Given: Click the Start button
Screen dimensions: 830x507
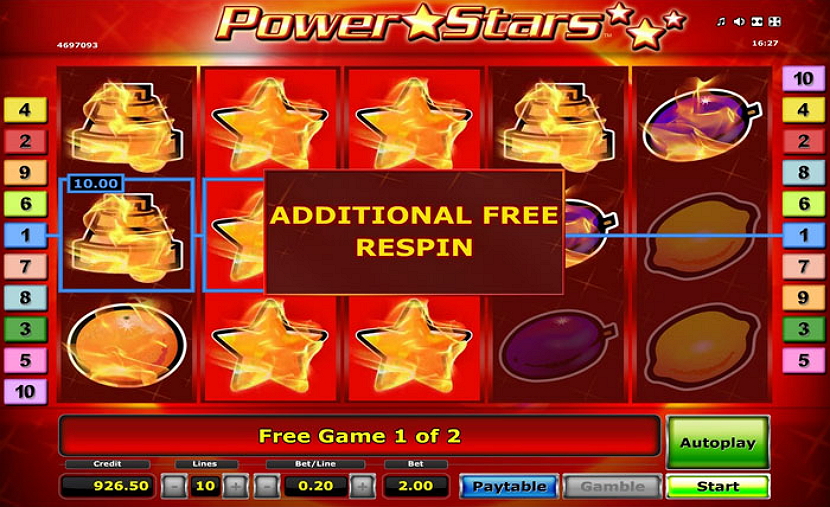Looking at the screenshot, I should (x=717, y=486).
